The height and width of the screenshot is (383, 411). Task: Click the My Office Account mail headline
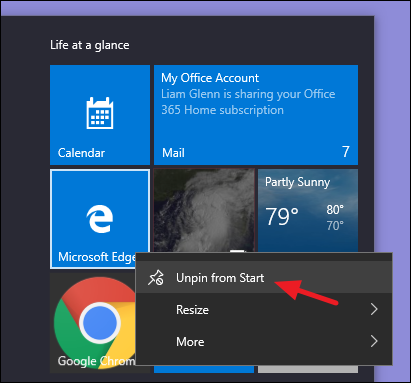(x=210, y=78)
